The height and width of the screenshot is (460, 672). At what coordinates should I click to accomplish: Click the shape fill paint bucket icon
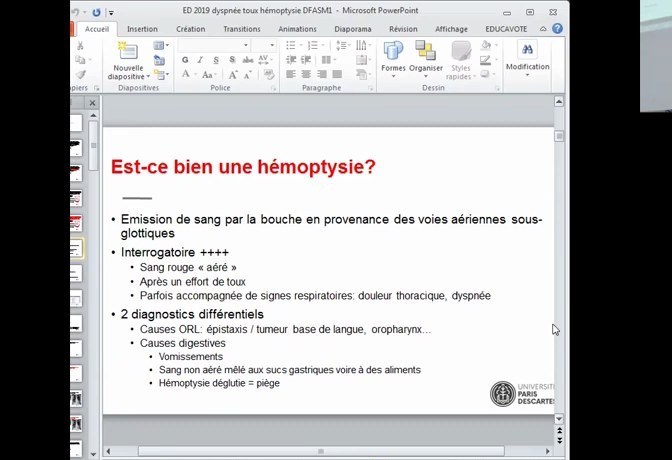[486, 45]
